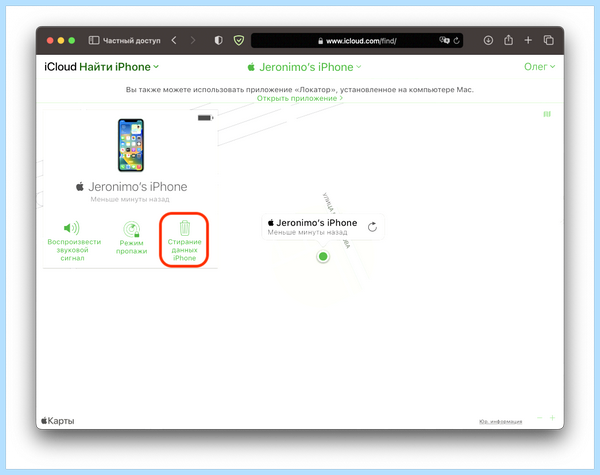Viewport: 600px width, 475px height.
Task: Reload page via address bar refresh icon
Action: (x=457, y=41)
